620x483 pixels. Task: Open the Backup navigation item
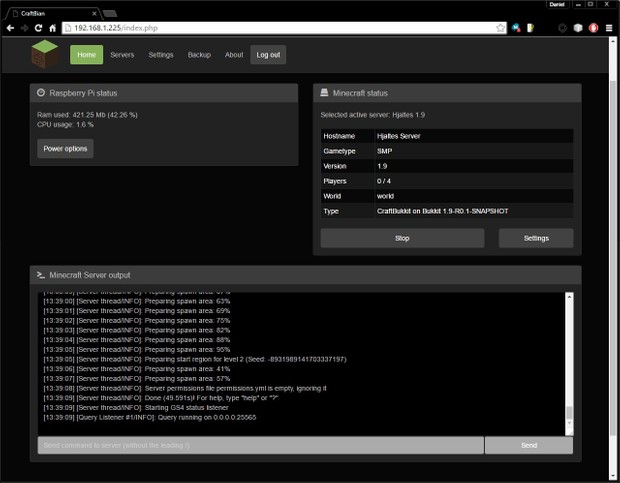(199, 55)
